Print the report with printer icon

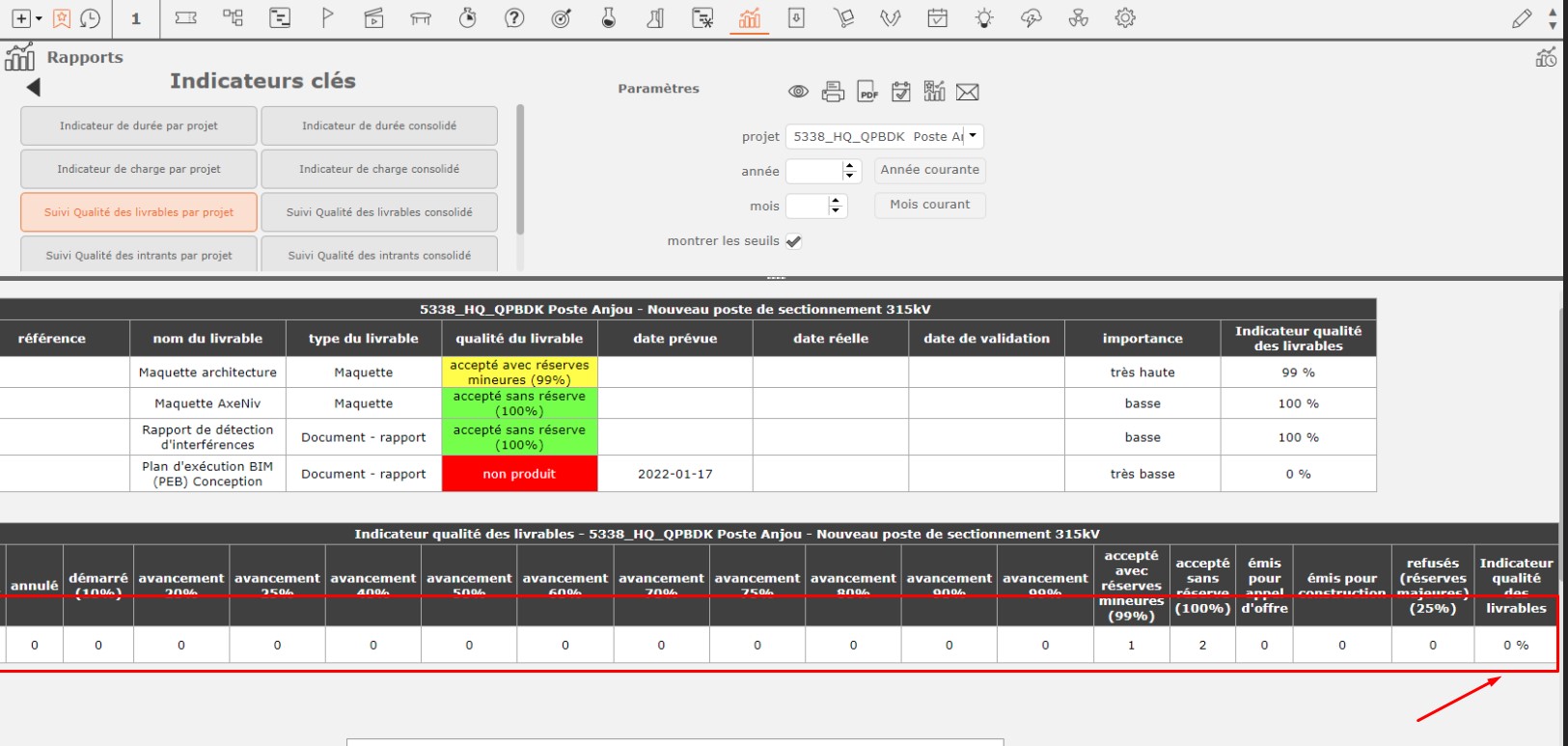(833, 92)
